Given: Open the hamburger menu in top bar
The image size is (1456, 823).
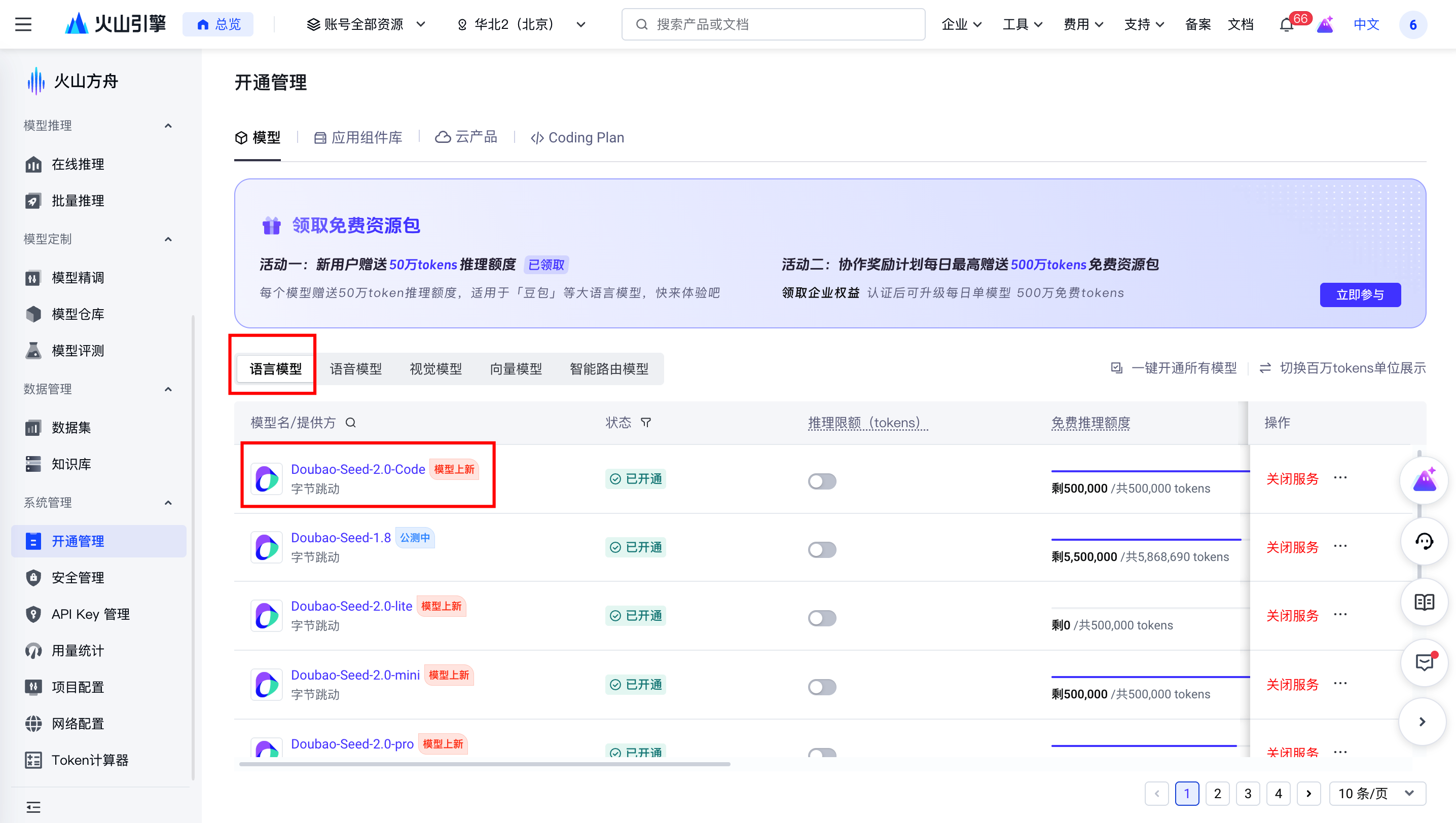Looking at the screenshot, I should pyautogui.click(x=23, y=24).
